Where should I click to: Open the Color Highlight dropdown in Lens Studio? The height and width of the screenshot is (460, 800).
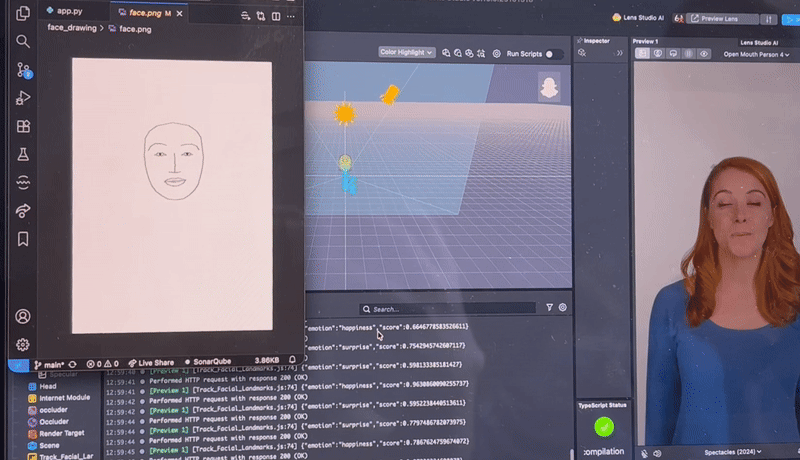(406, 52)
